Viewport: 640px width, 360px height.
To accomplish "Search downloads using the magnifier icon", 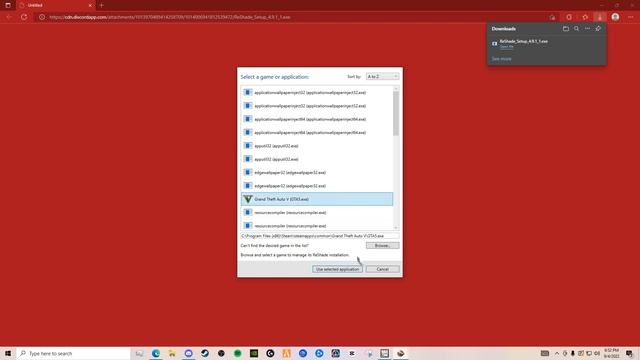I will coord(576,29).
